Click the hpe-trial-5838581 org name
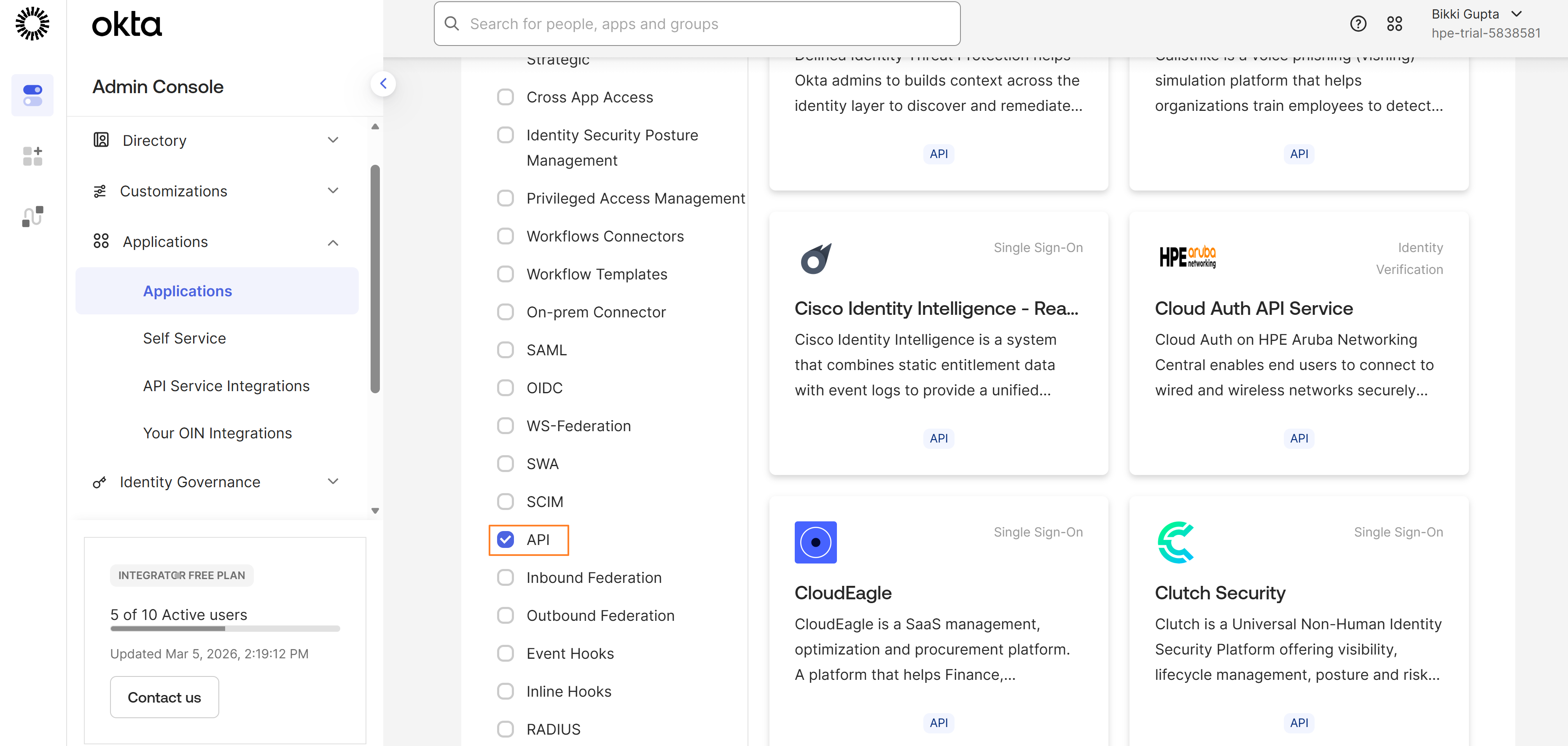This screenshot has height=746, width=1568. [1486, 33]
